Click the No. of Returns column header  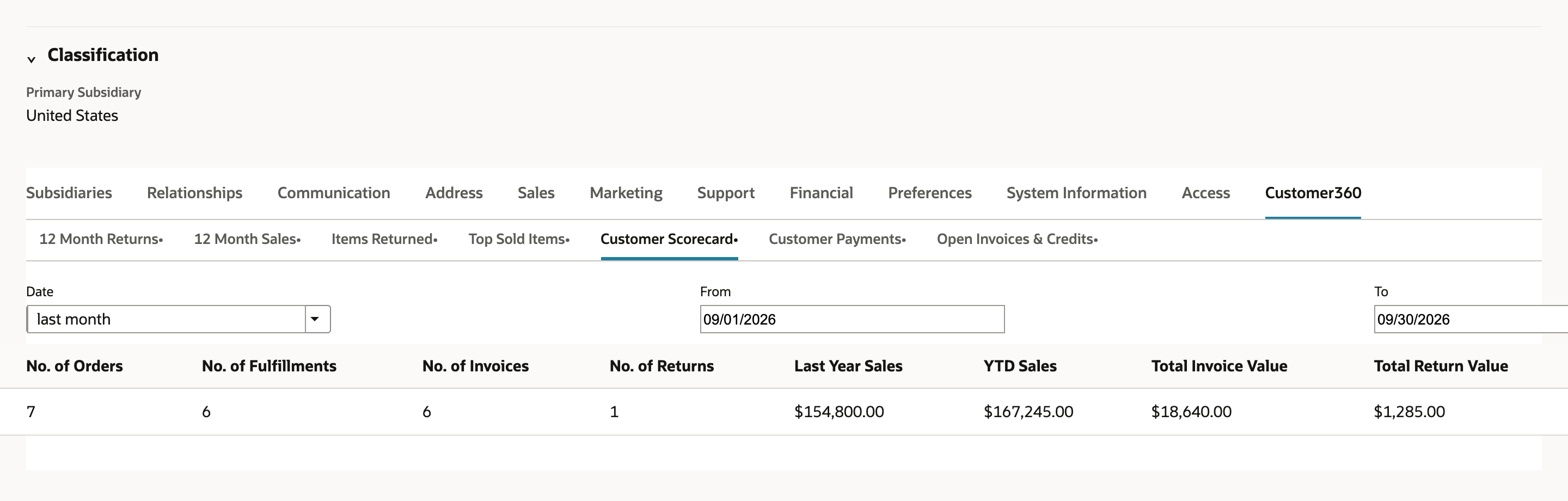(x=661, y=366)
